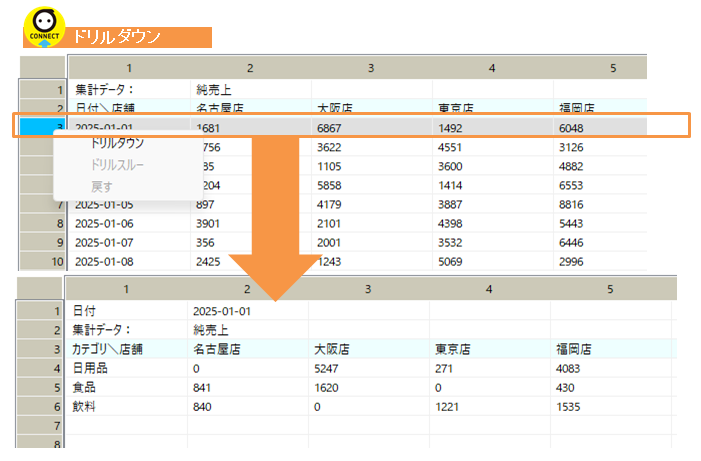Click row header 1 in lower grid
This screenshot has width=701, height=461.
pyautogui.click(x=40, y=311)
